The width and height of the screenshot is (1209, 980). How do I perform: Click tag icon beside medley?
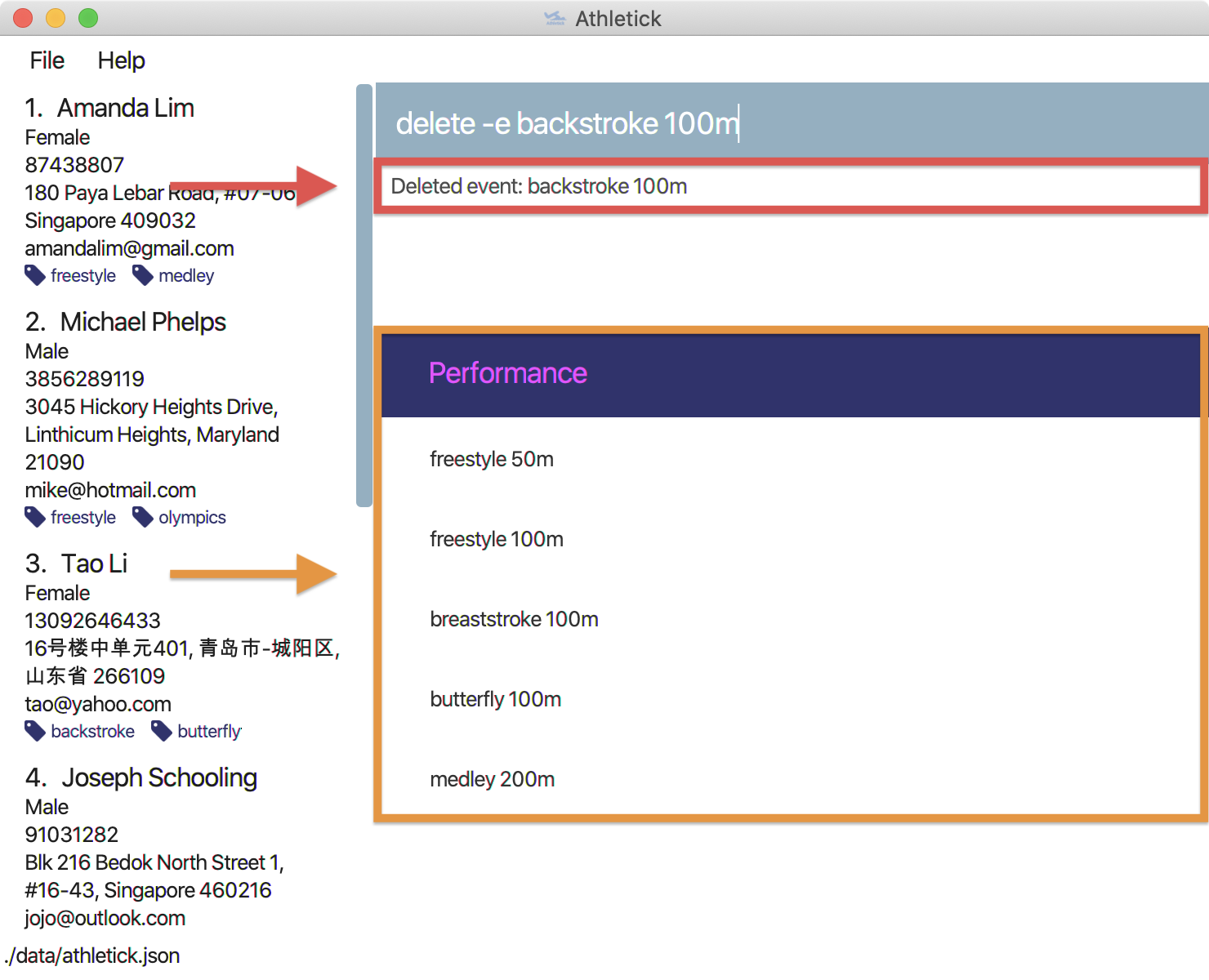click(x=143, y=276)
